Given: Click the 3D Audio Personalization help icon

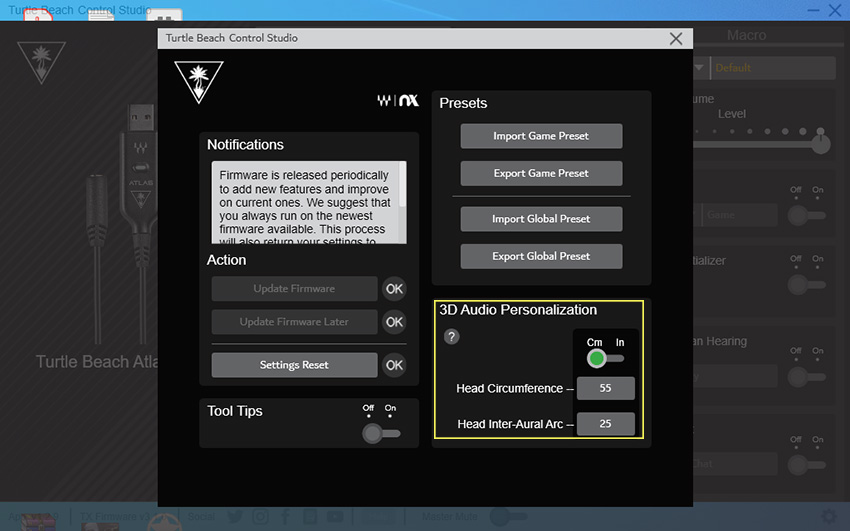Looking at the screenshot, I should [451, 337].
